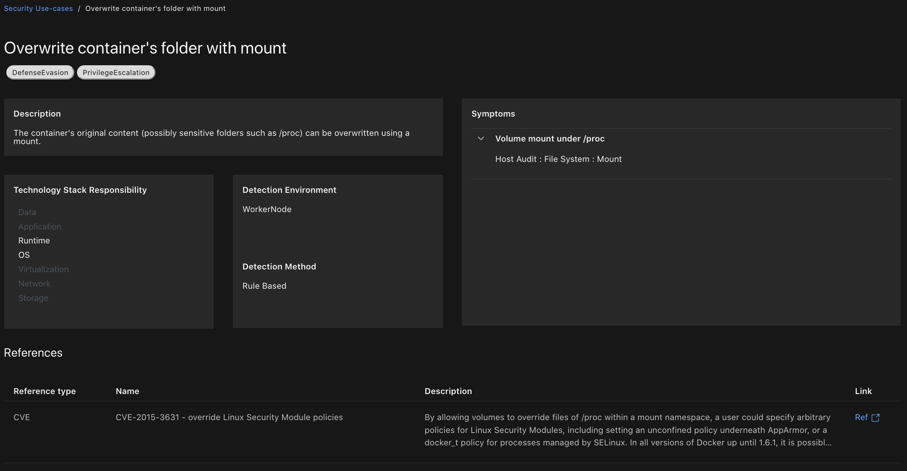
Task: Click the Reference type column header
Action: [44, 391]
